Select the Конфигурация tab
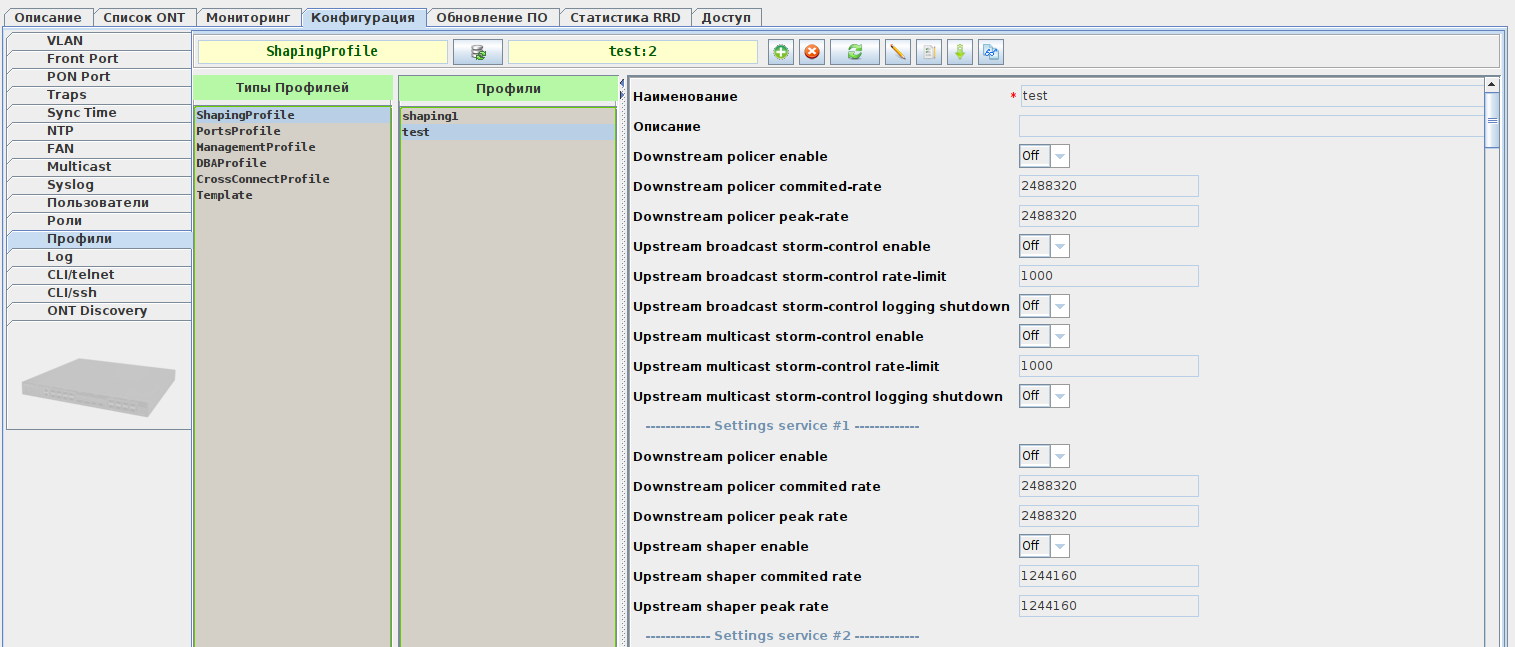1515x647 pixels. pyautogui.click(x=363, y=17)
